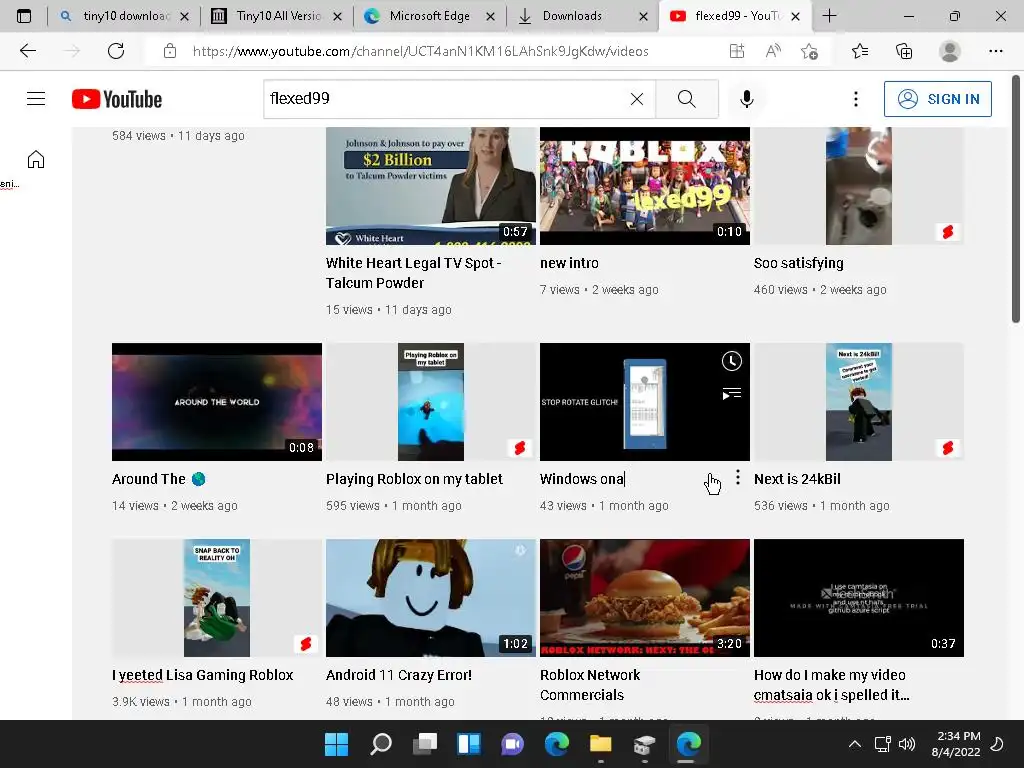Click the new intro video title
This screenshot has height=768, width=1024.
[x=569, y=263]
